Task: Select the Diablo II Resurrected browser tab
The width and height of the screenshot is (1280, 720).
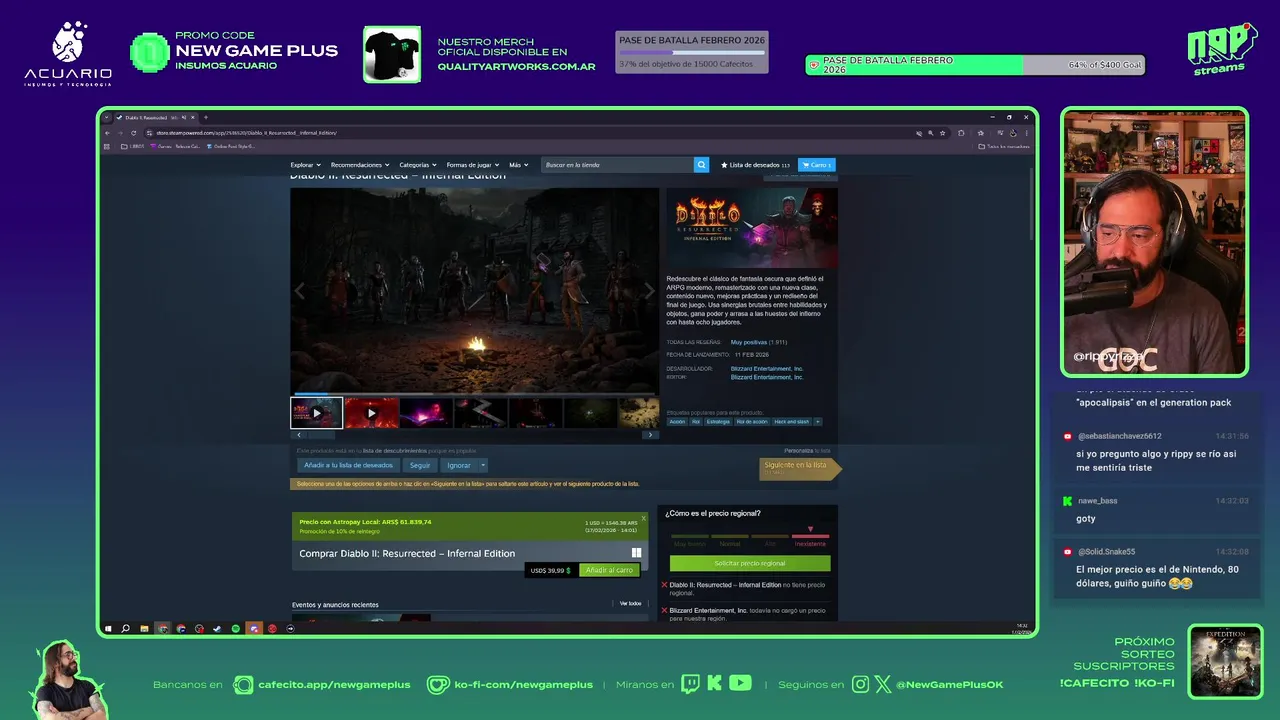Action: 155,118
